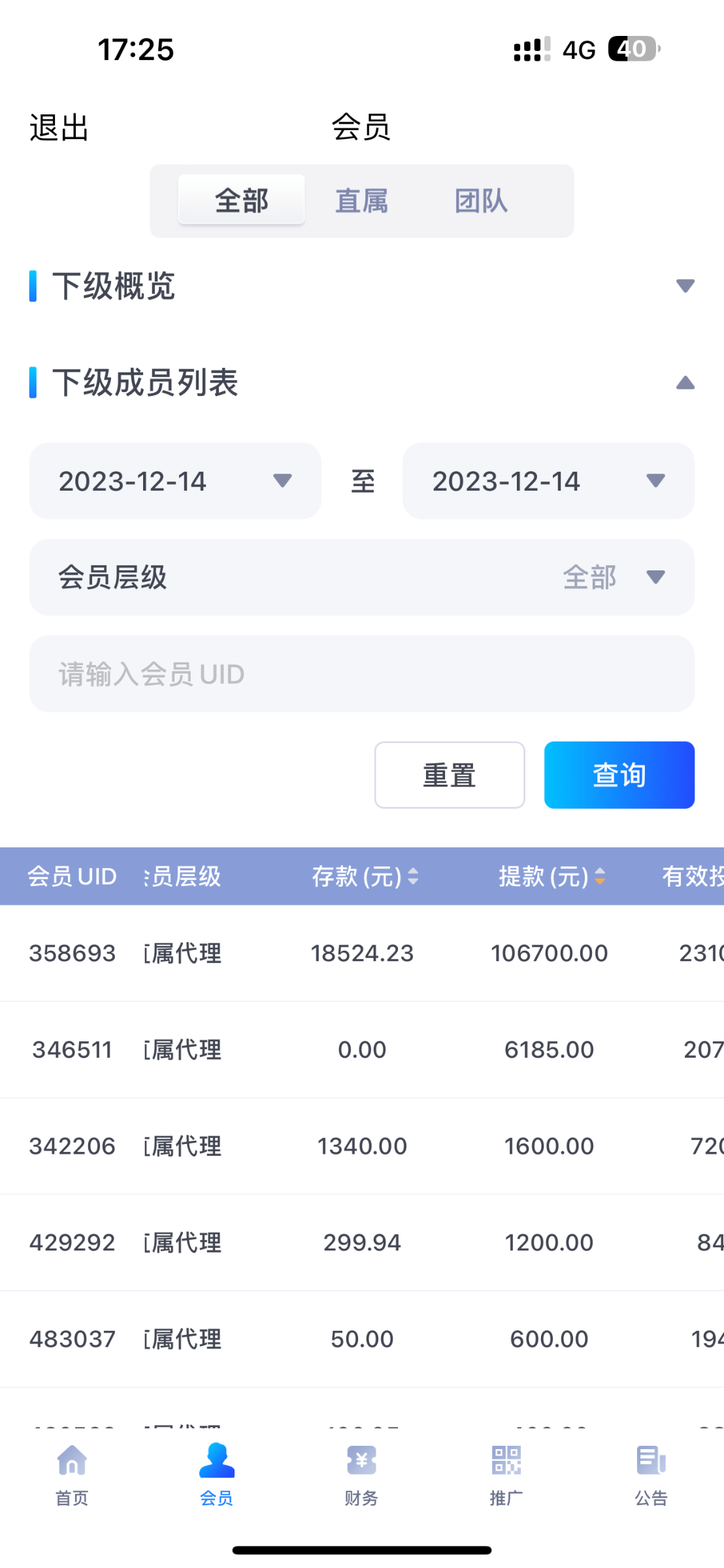Switch to the 团队 tab
This screenshot has width=724, height=1568.
[481, 201]
